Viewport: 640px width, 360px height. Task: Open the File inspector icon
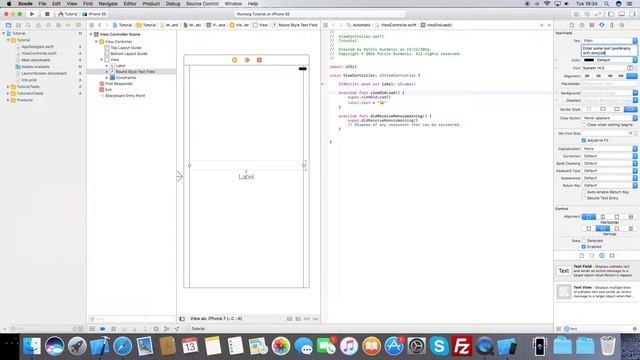571,25
